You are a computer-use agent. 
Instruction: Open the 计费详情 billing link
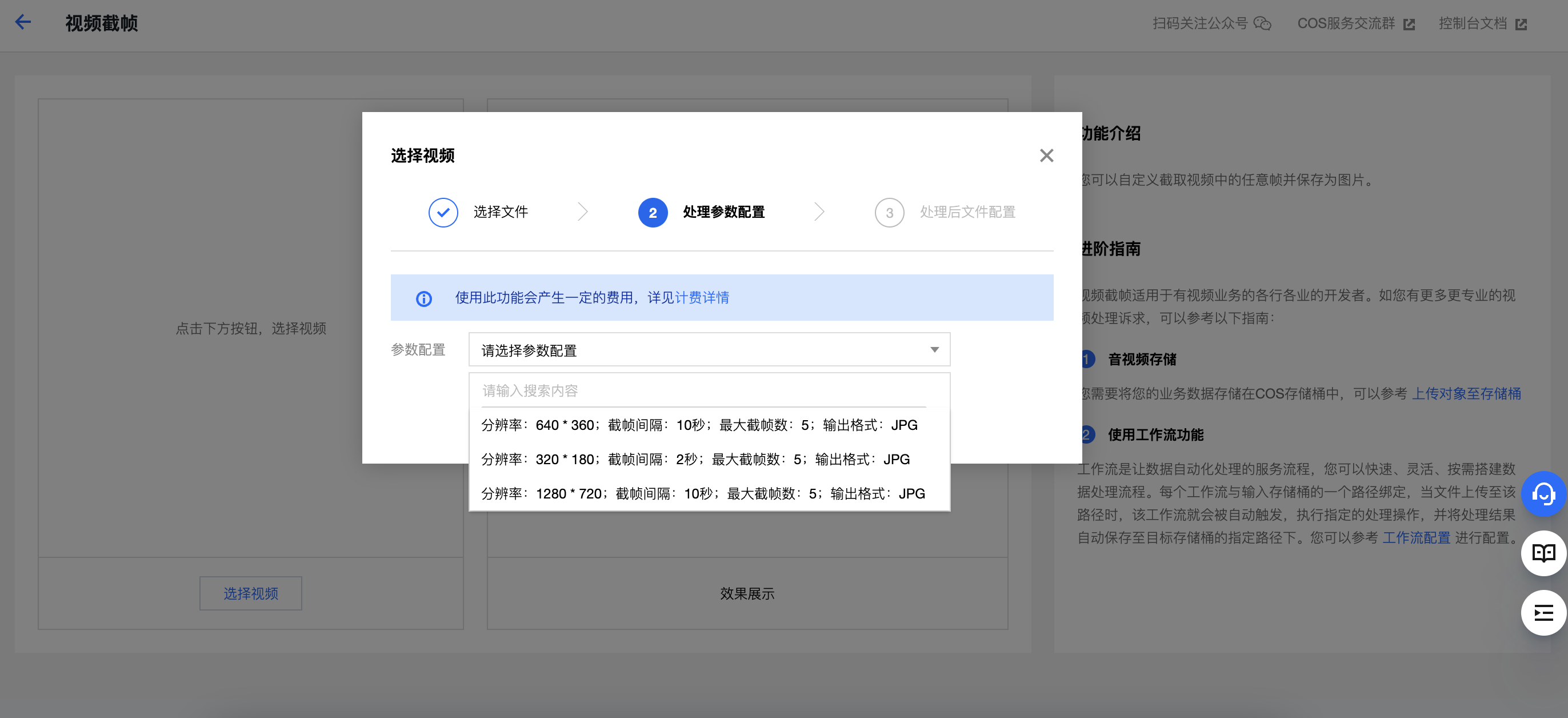[702, 298]
